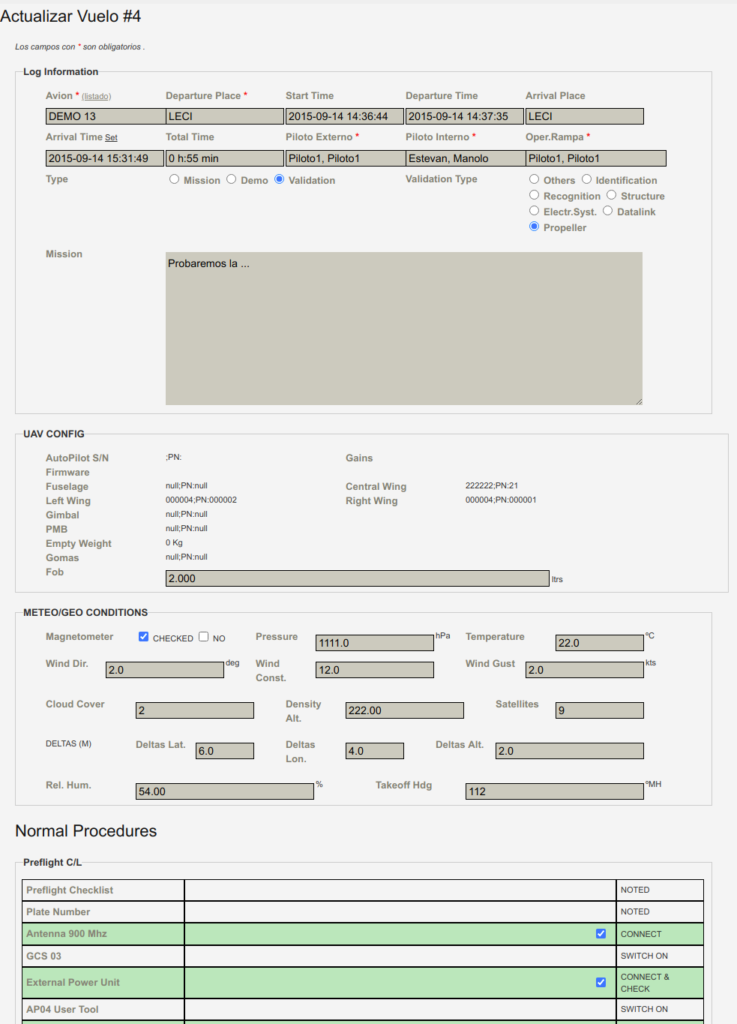737x1024 pixels.
Task: Click the Departure Place field
Action: [224, 117]
